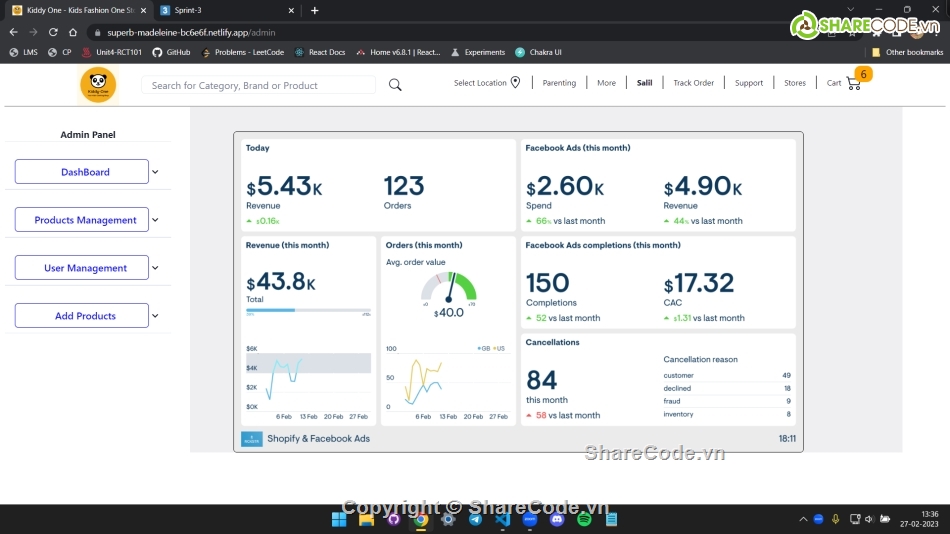Open the GitHub bookmark
This screenshot has height=534, width=950.
(171, 52)
